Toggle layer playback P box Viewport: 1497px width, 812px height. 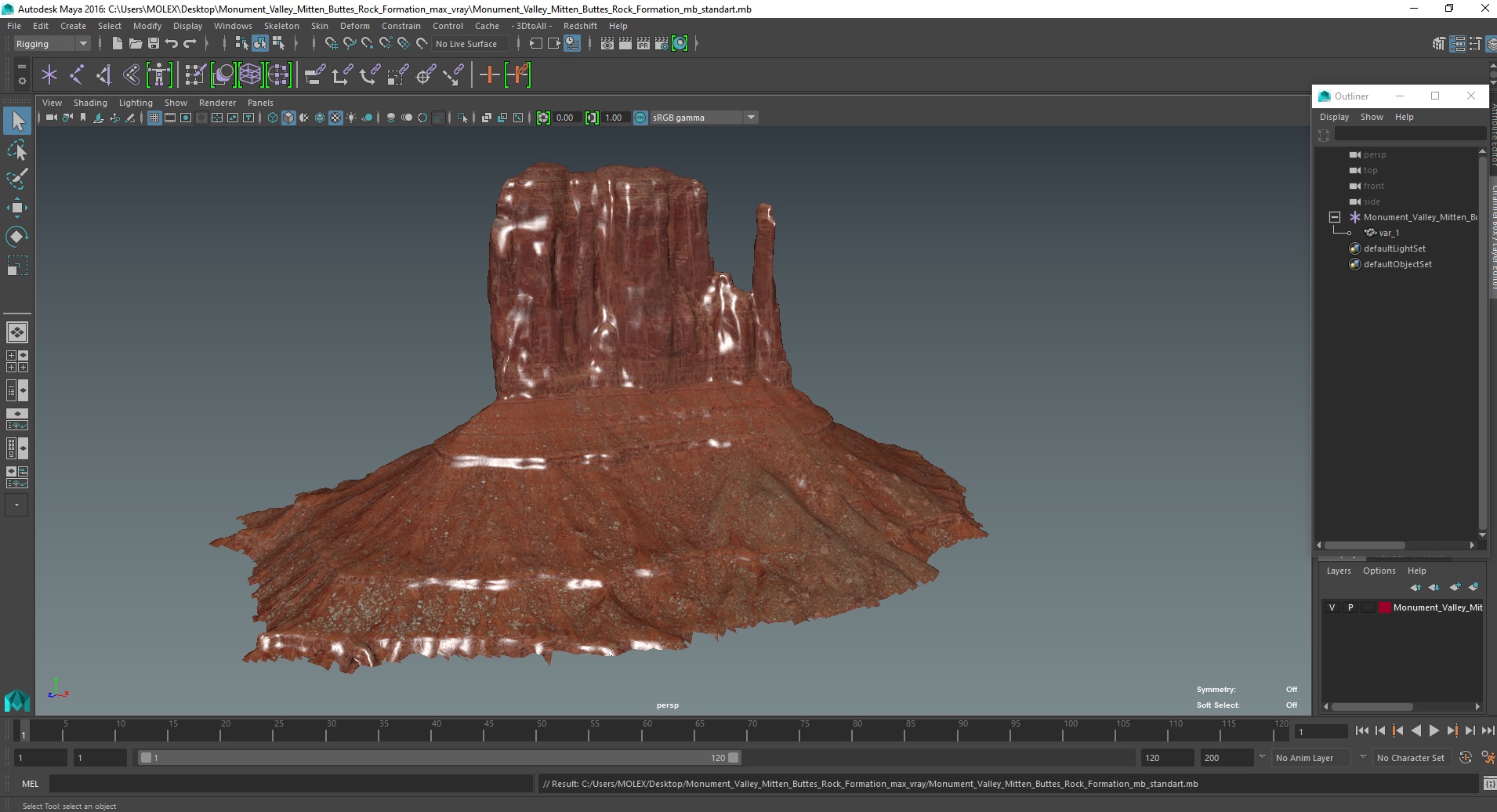click(x=1350, y=607)
